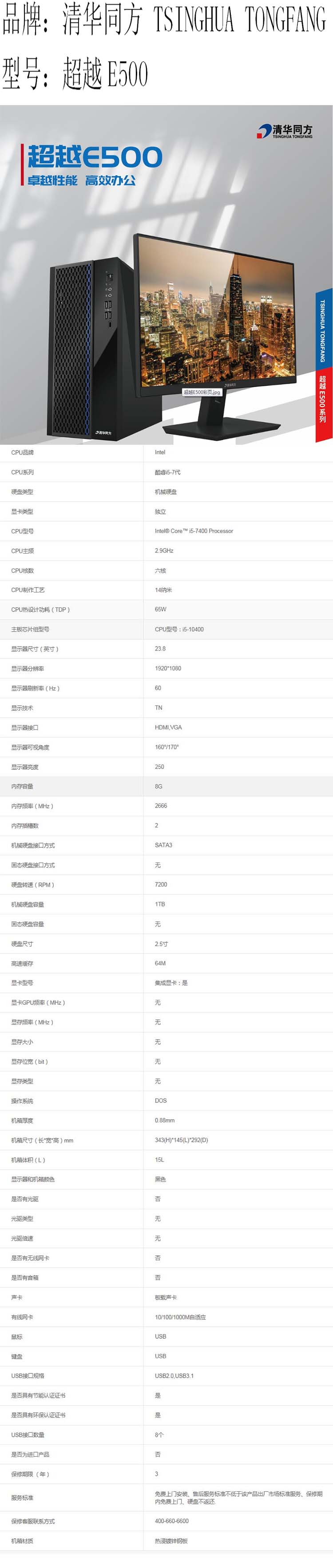The width and height of the screenshot is (333, 1568).
Task: Click the '六核' value for CPU核数
Action: (160, 570)
